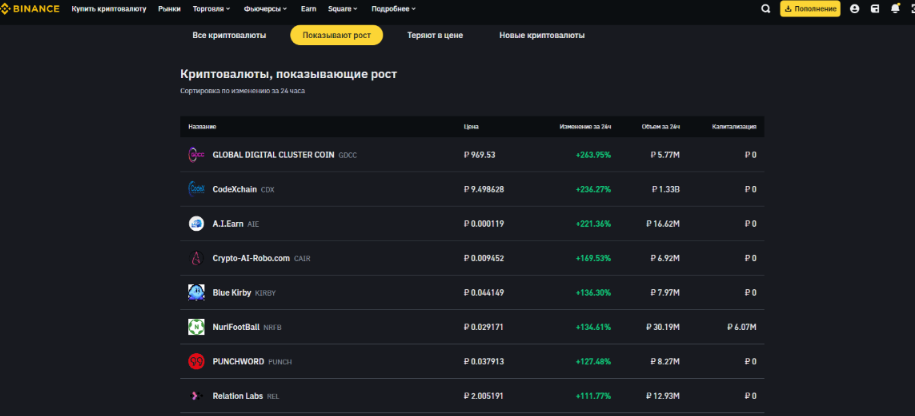Click the +263.95% change value
Screen dimensions: 915x416
click(593, 155)
